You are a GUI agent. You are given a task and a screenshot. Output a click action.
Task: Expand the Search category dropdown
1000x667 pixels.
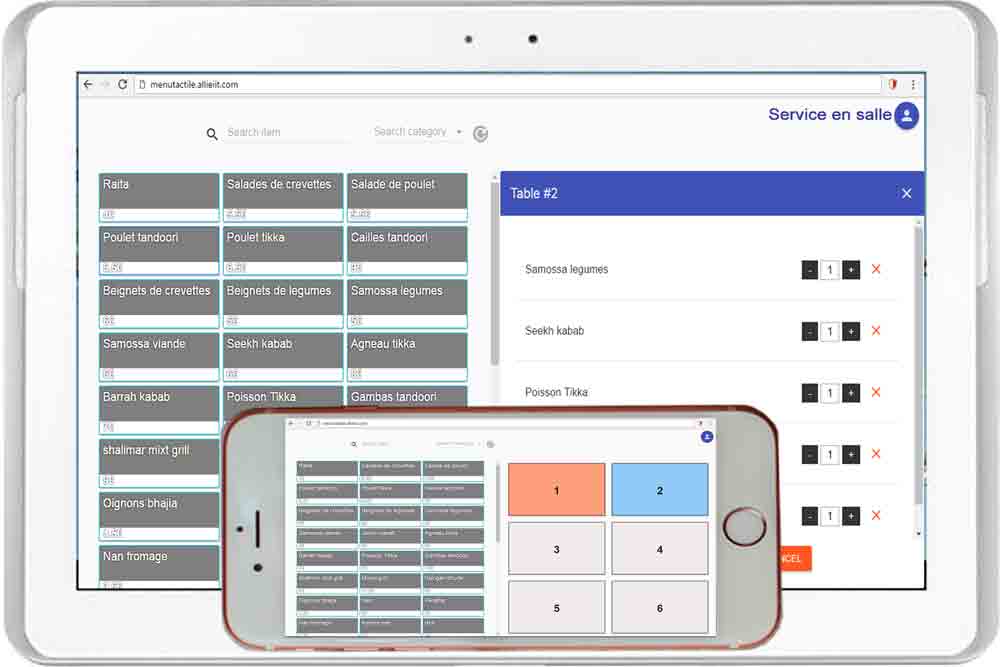(x=459, y=132)
